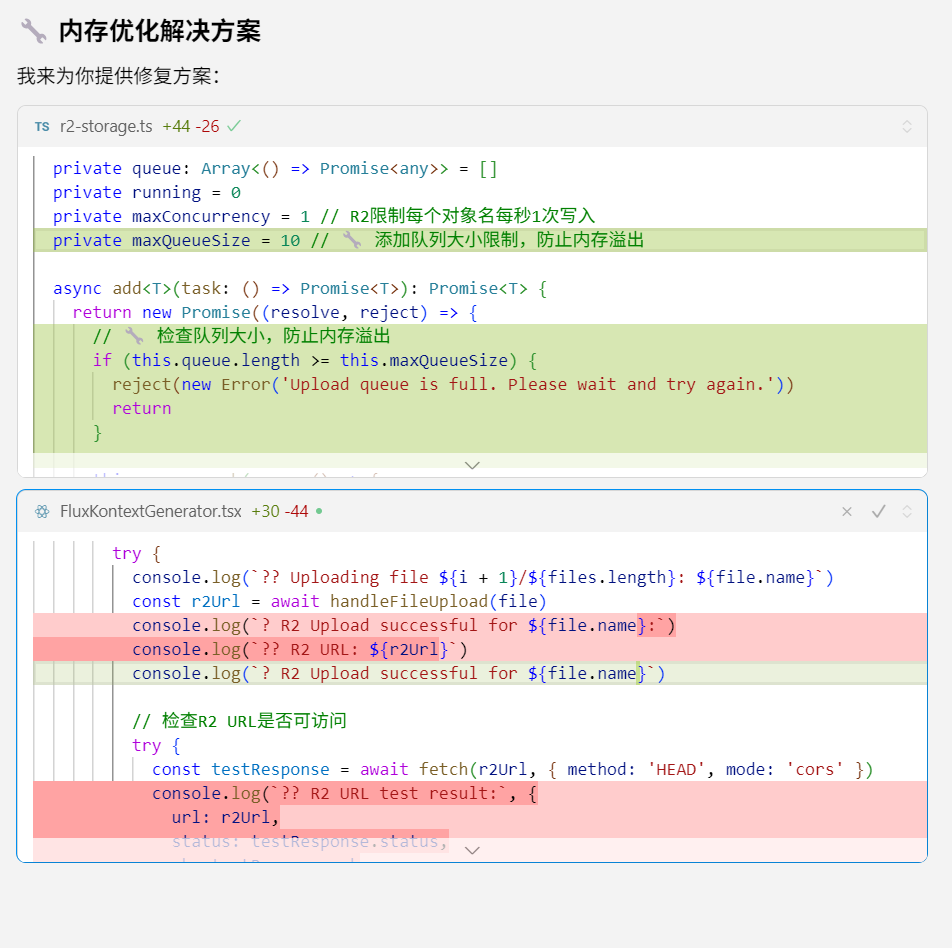Screen dimensions: 952x948
Task: Show more of r2-storage.ts diff with bottom chevron
Action: [472, 465]
